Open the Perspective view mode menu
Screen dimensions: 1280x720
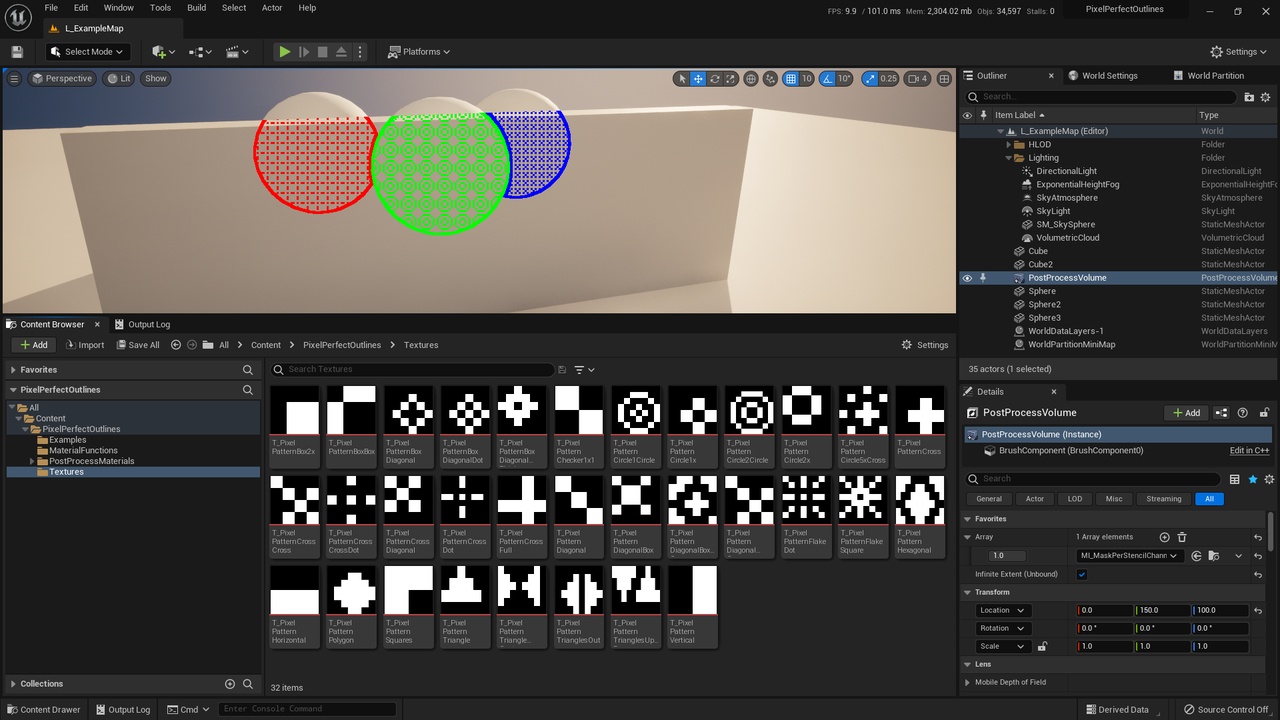point(62,78)
